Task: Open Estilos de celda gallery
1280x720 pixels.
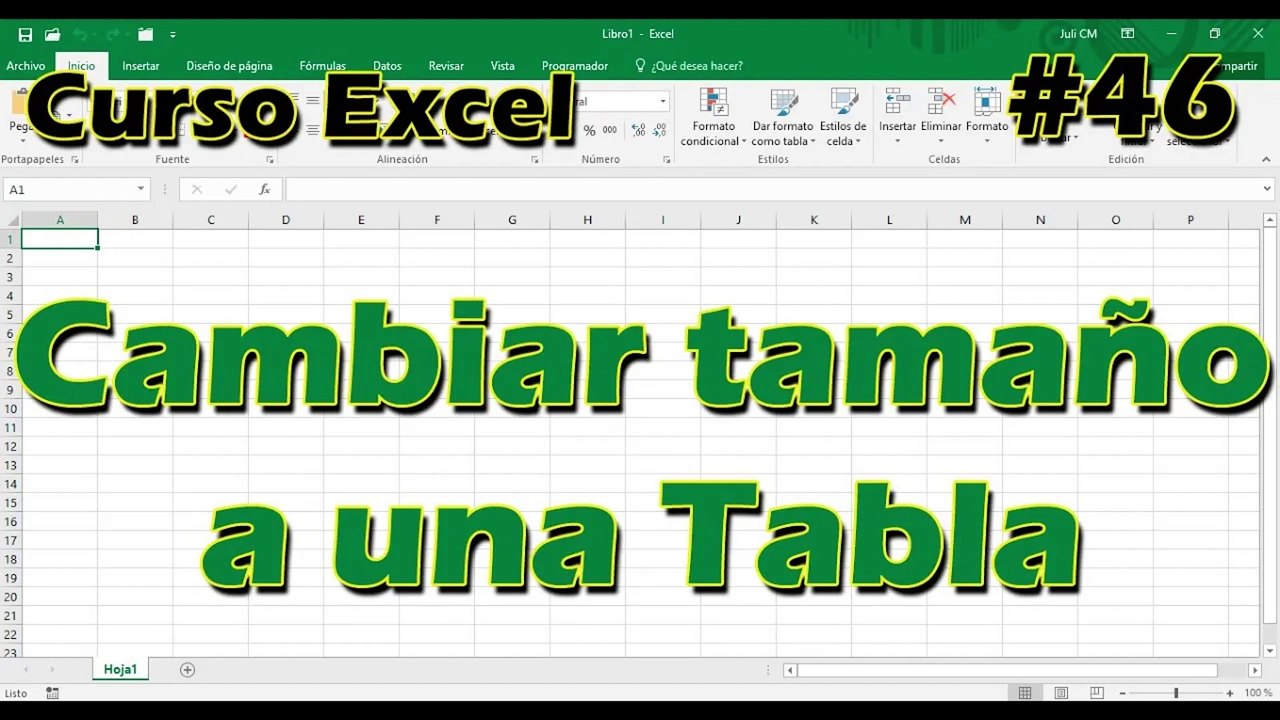Action: coord(843,118)
